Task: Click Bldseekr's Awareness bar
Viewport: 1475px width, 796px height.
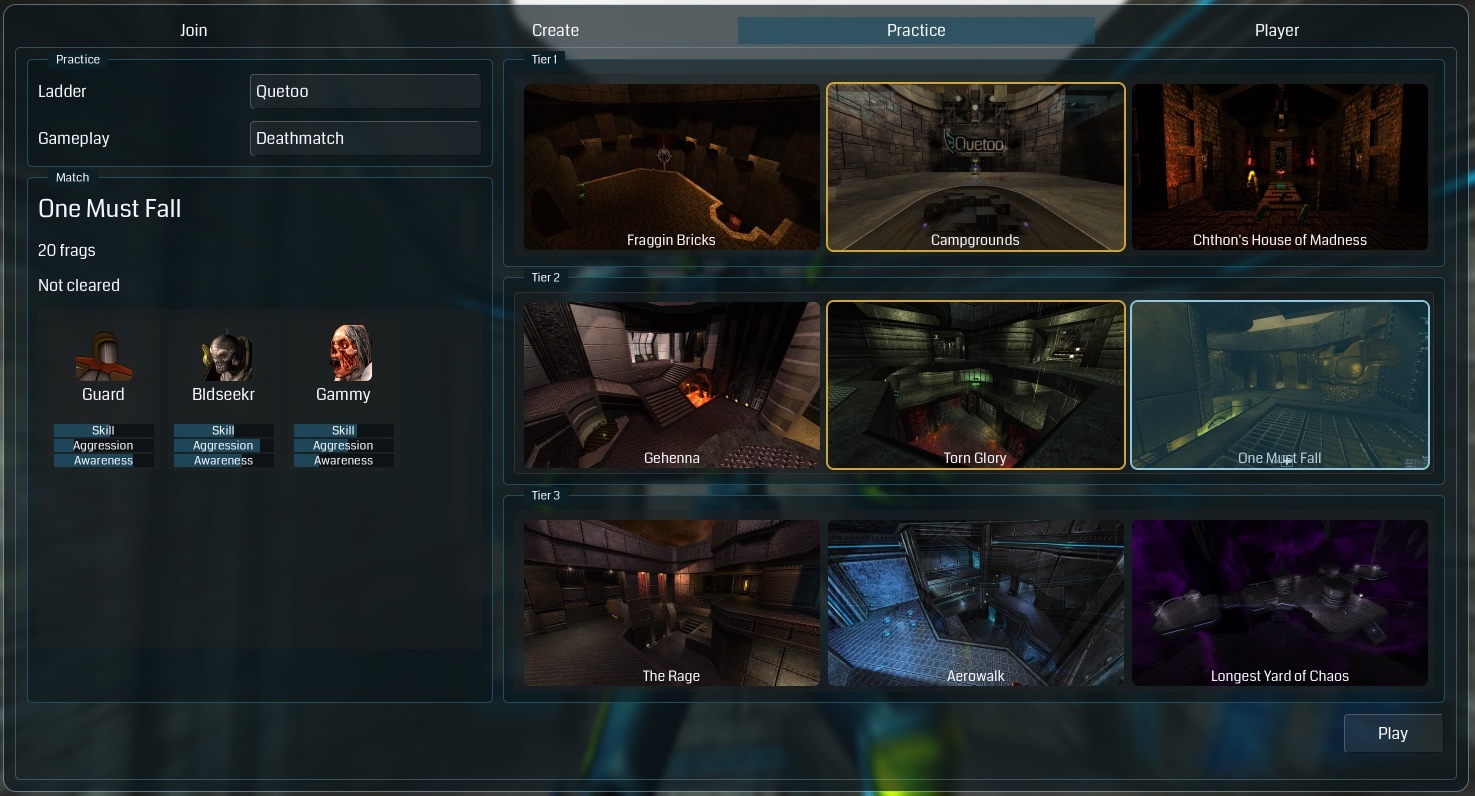Action: [224, 460]
